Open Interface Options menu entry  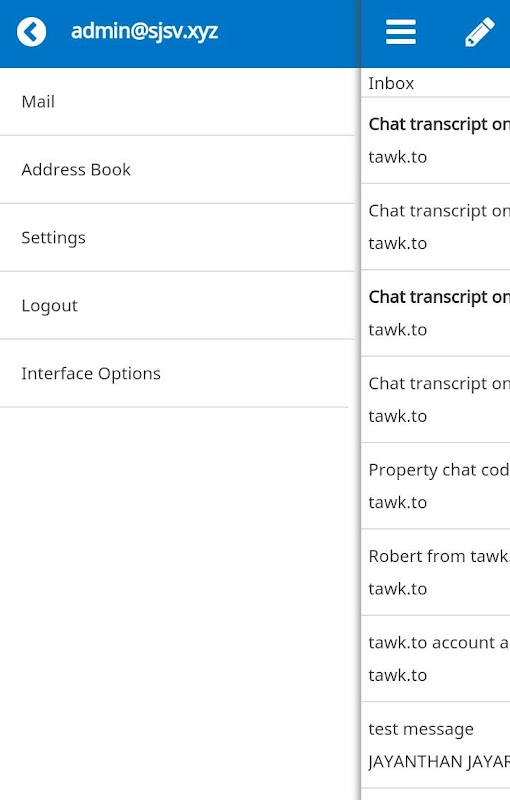coord(177,373)
